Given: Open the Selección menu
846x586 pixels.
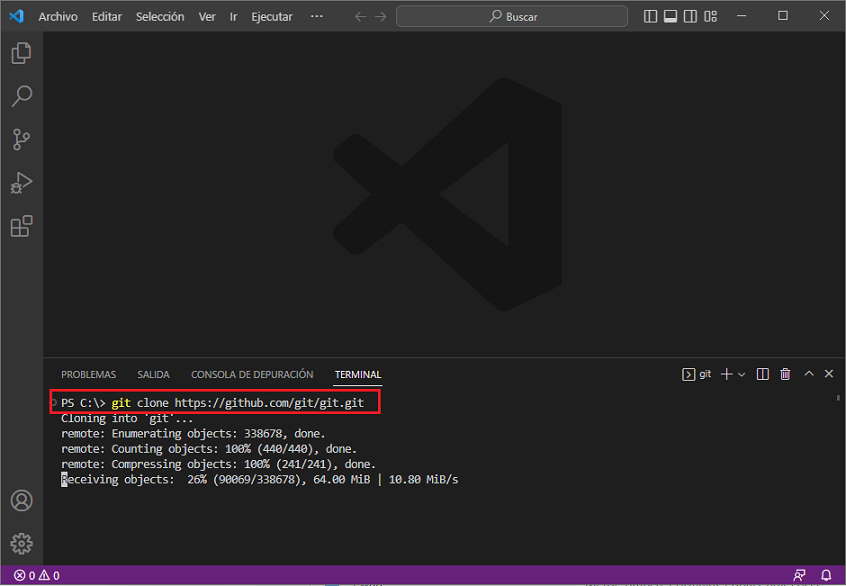Looking at the screenshot, I should (x=160, y=17).
